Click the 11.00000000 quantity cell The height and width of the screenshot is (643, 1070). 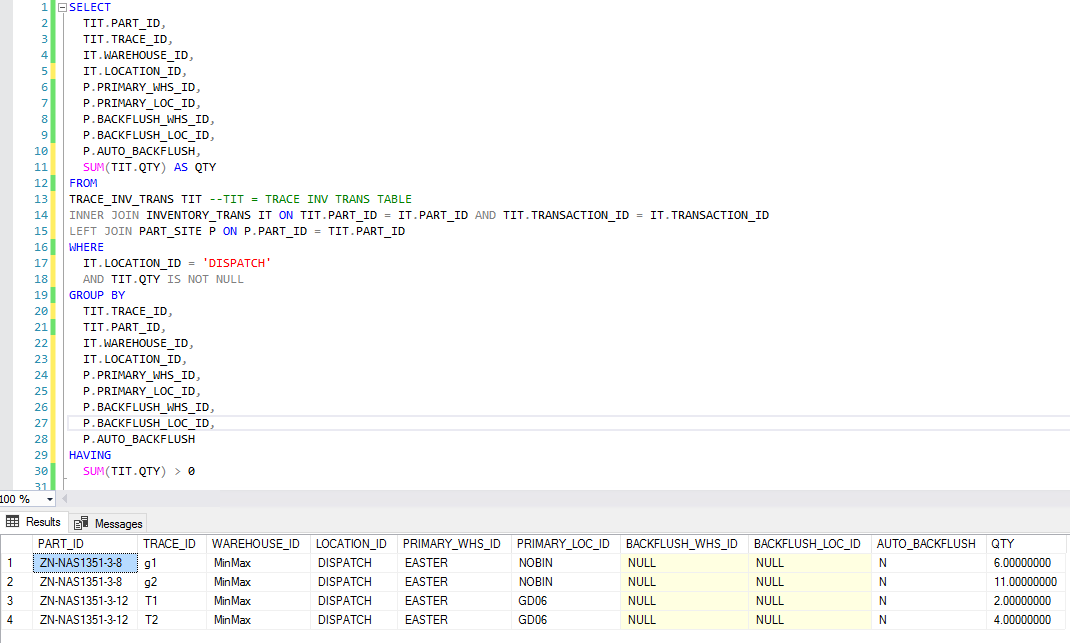1026,582
